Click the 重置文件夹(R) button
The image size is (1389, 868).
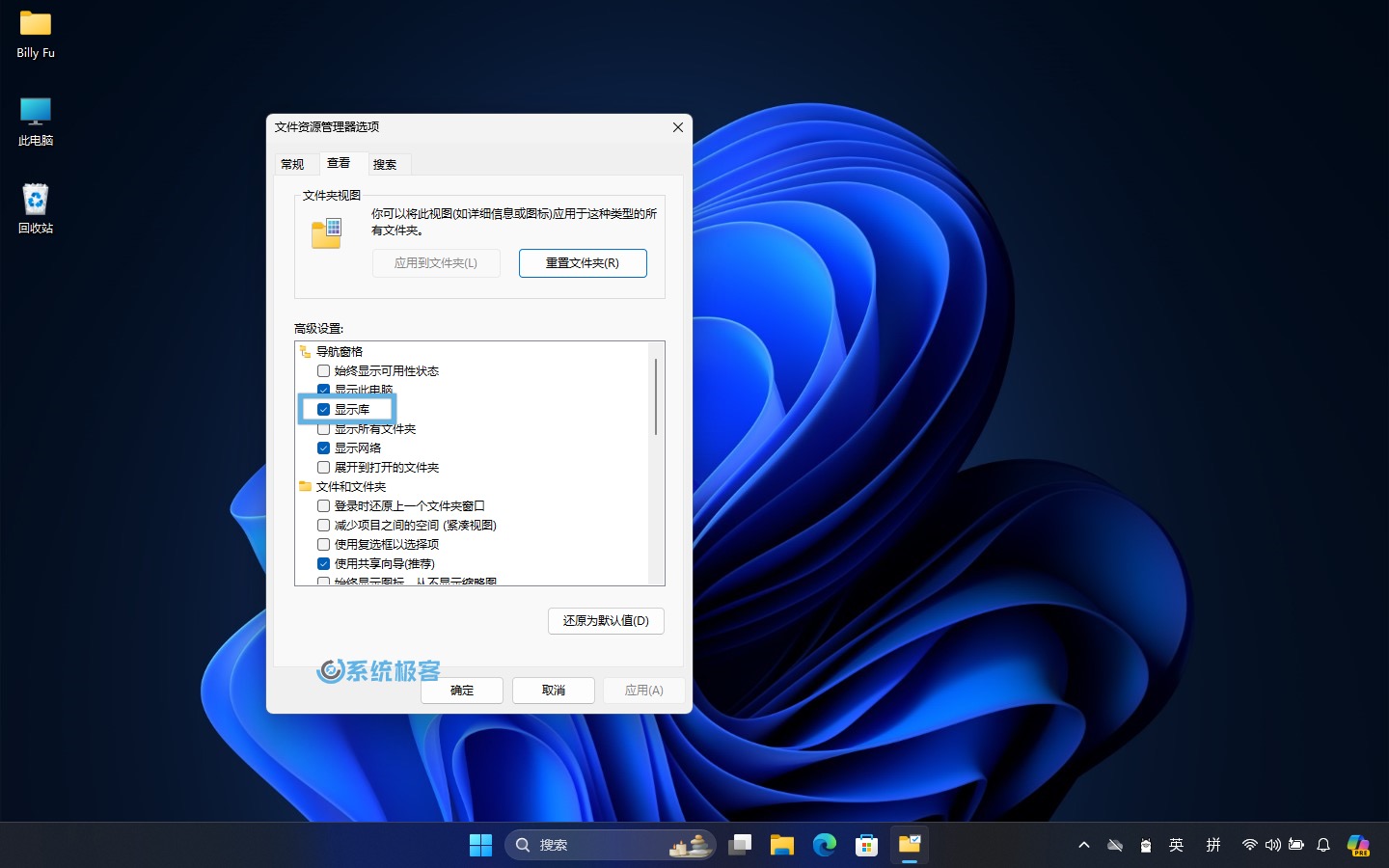tap(583, 263)
